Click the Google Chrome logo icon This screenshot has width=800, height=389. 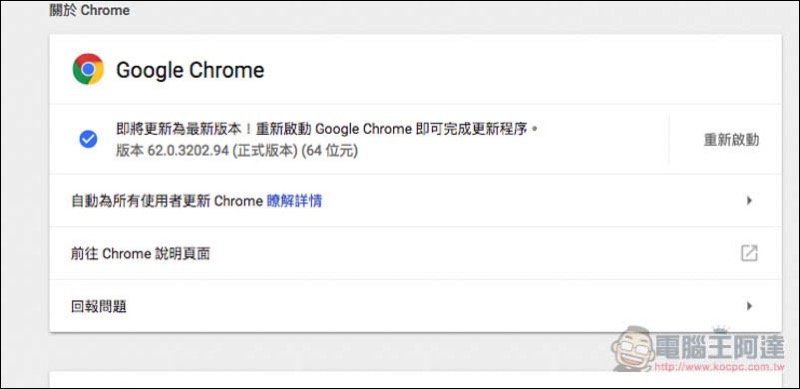(88, 69)
